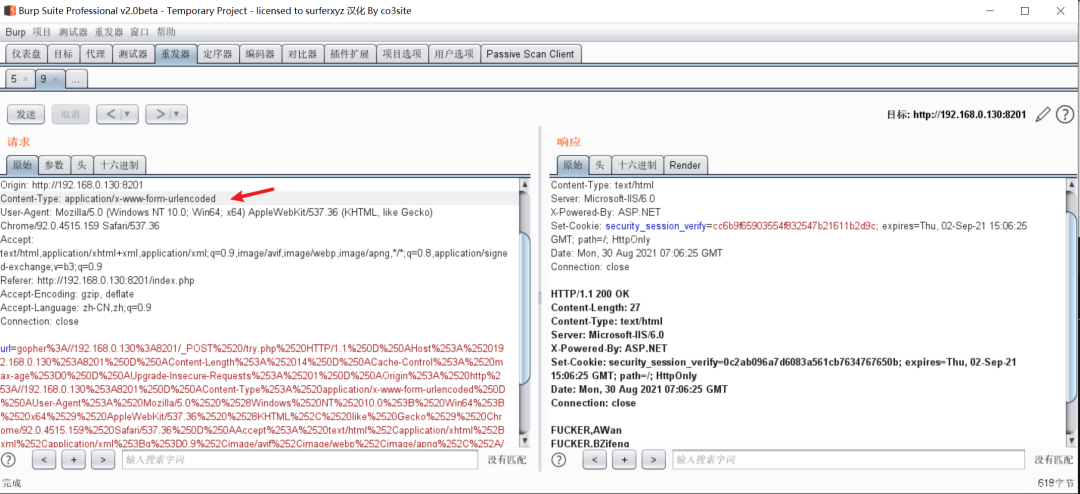
Task: Click the Accept-Encoding: gzip, deflate line
Action: [x=68, y=294]
